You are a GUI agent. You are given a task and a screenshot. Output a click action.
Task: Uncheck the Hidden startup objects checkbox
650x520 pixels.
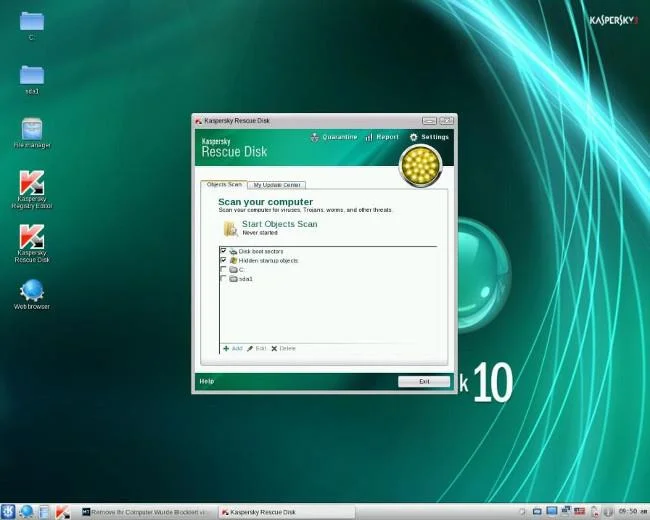point(223,260)
